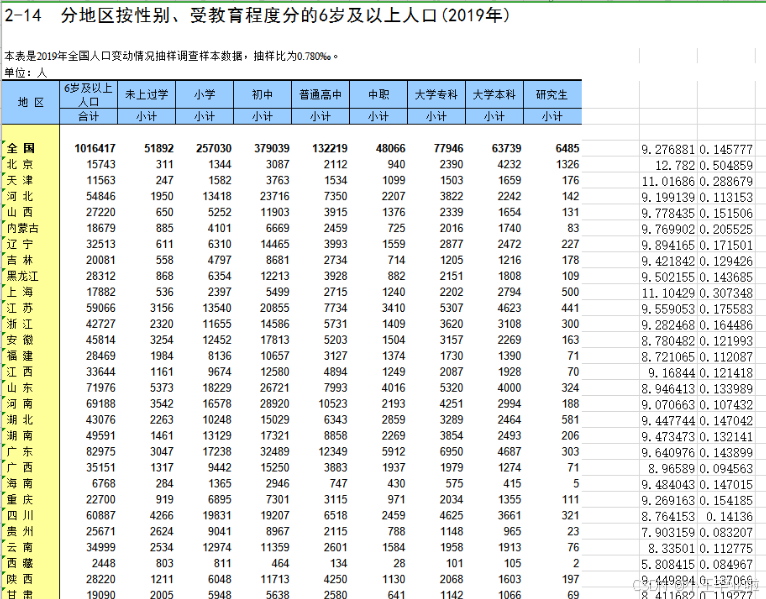Click the 研究生 column header
Screen dimensions: 766x599
click(x=553, y=95)
